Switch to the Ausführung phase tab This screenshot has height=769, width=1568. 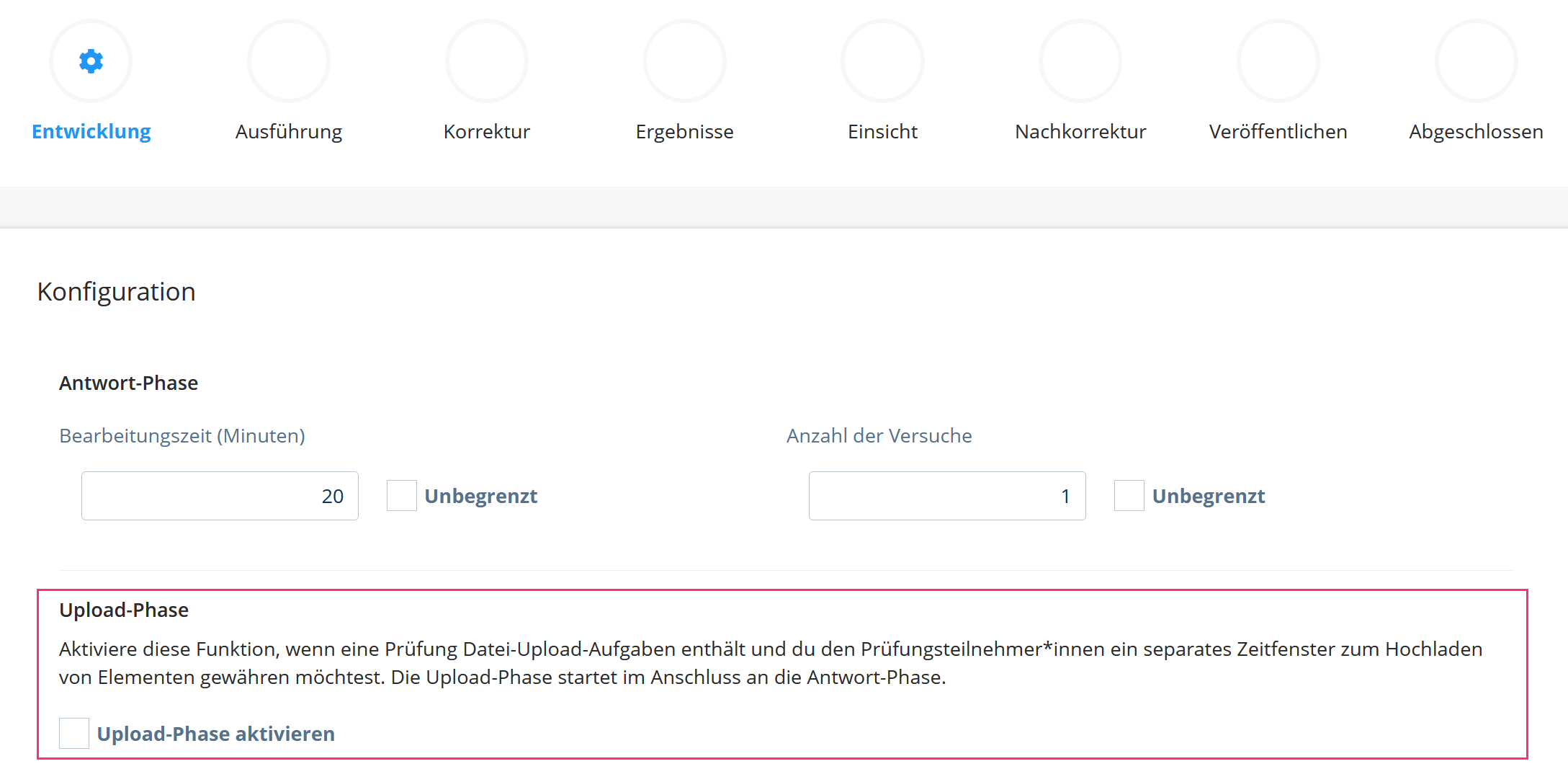[x=288, y=131]
